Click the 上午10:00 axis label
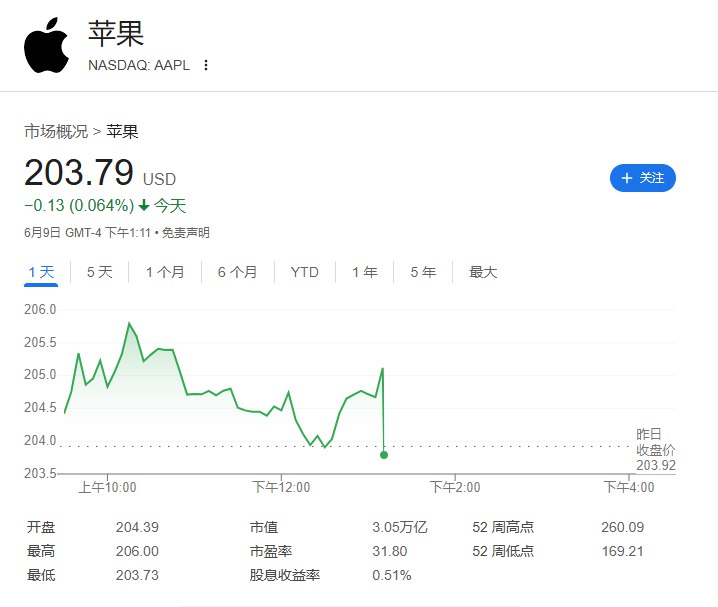 [x=108, y=487]
